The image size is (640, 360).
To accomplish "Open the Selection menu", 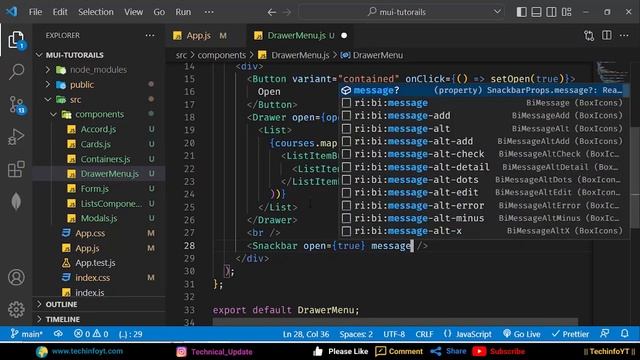I will [96, 12].
